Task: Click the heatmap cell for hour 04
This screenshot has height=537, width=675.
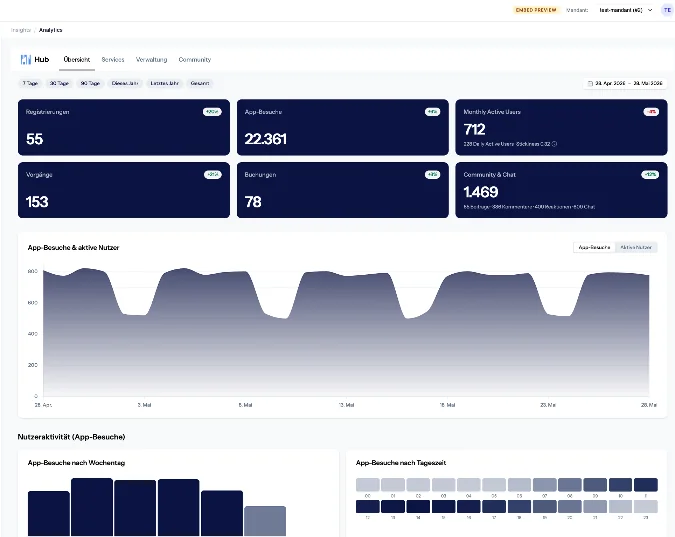Action: click(x=469, y=484)
